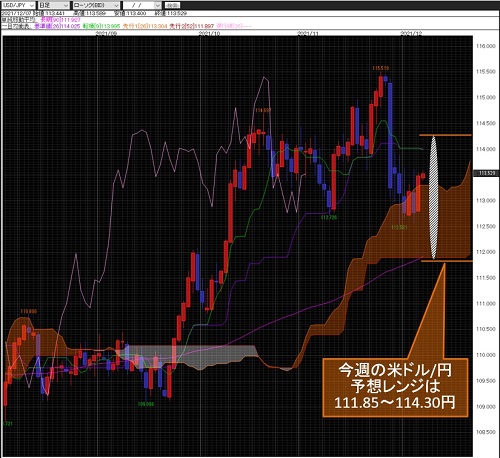Screen dimensions: 500x458
Task: Click the 2021/11 date label on time axis
Action: [308, 34]
